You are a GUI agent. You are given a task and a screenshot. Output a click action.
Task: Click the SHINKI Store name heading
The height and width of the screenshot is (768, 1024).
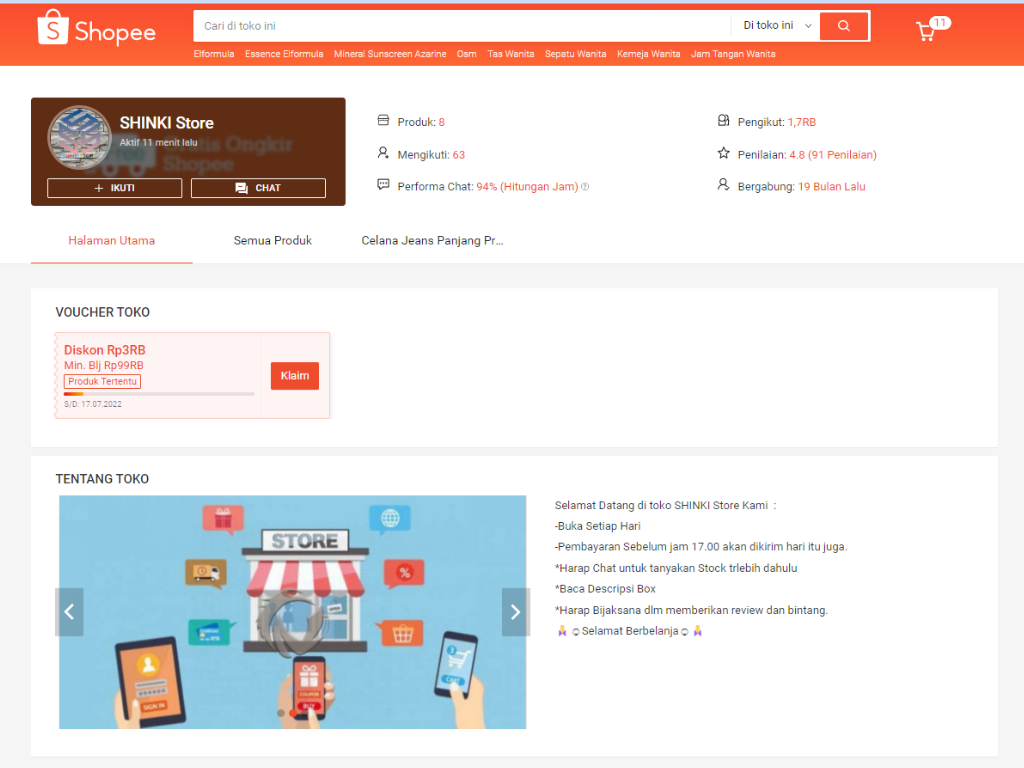coord(167,123)
